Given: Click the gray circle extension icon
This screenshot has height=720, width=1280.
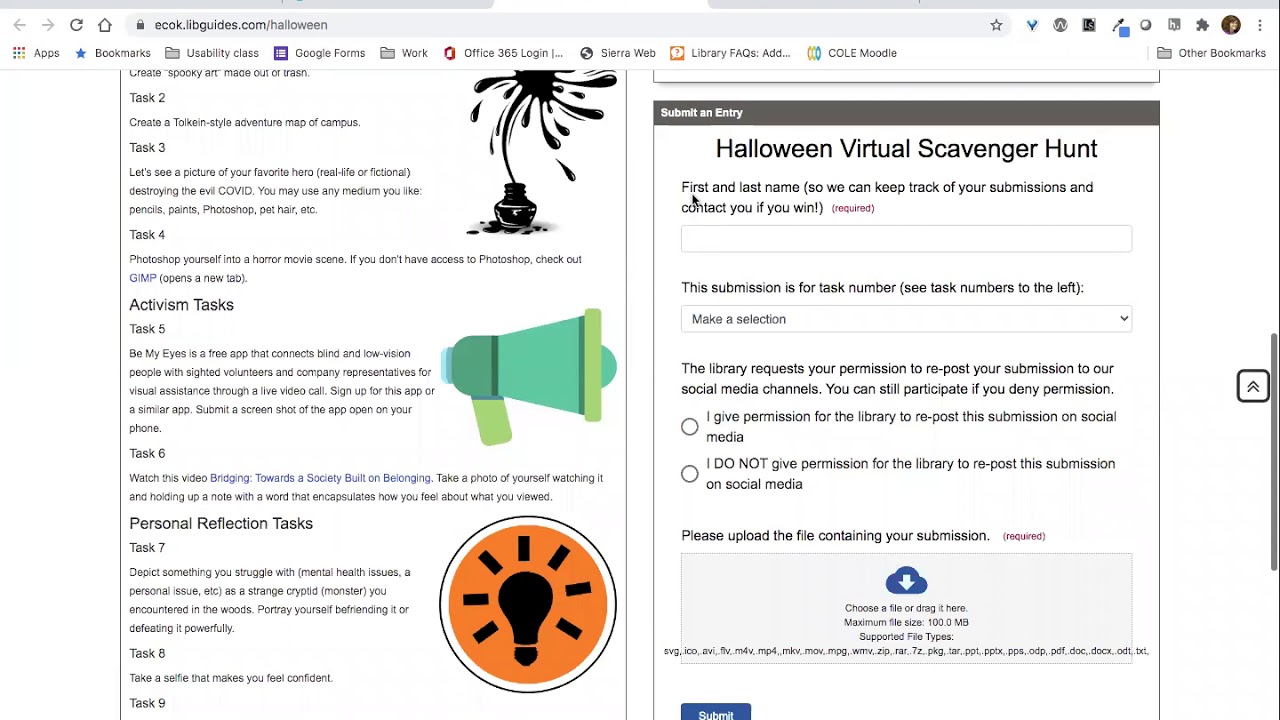Looking at the screenshot, I should 1146,25.
